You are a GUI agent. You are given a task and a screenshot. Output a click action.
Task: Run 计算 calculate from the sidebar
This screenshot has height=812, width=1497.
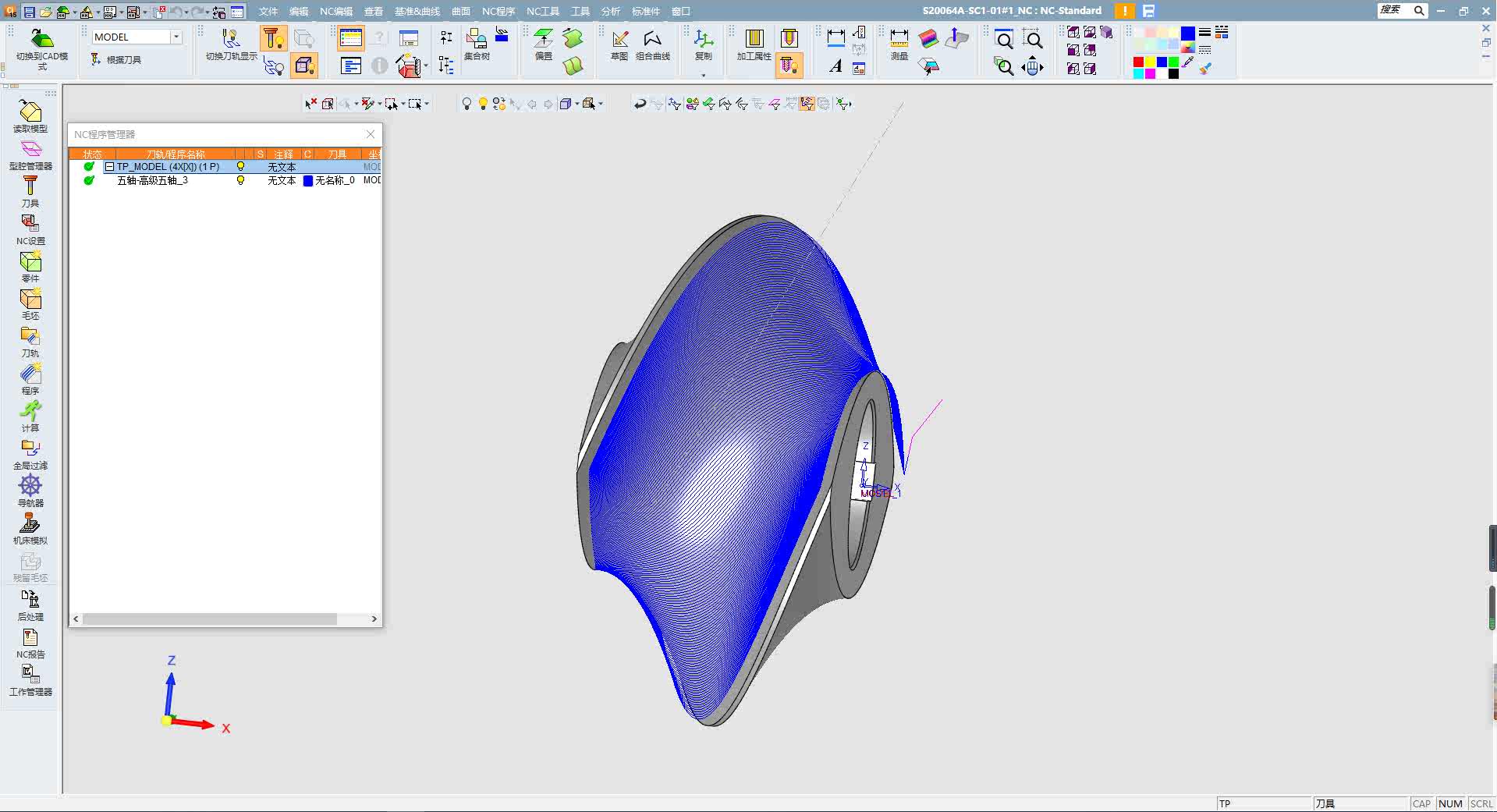30,417
